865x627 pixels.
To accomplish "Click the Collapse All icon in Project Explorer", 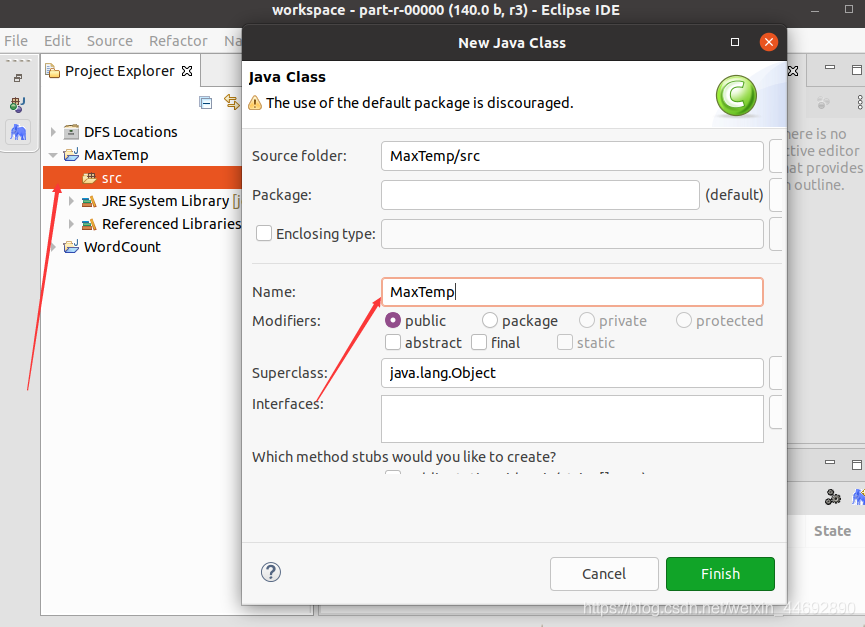I will click(x=206, y=103).
